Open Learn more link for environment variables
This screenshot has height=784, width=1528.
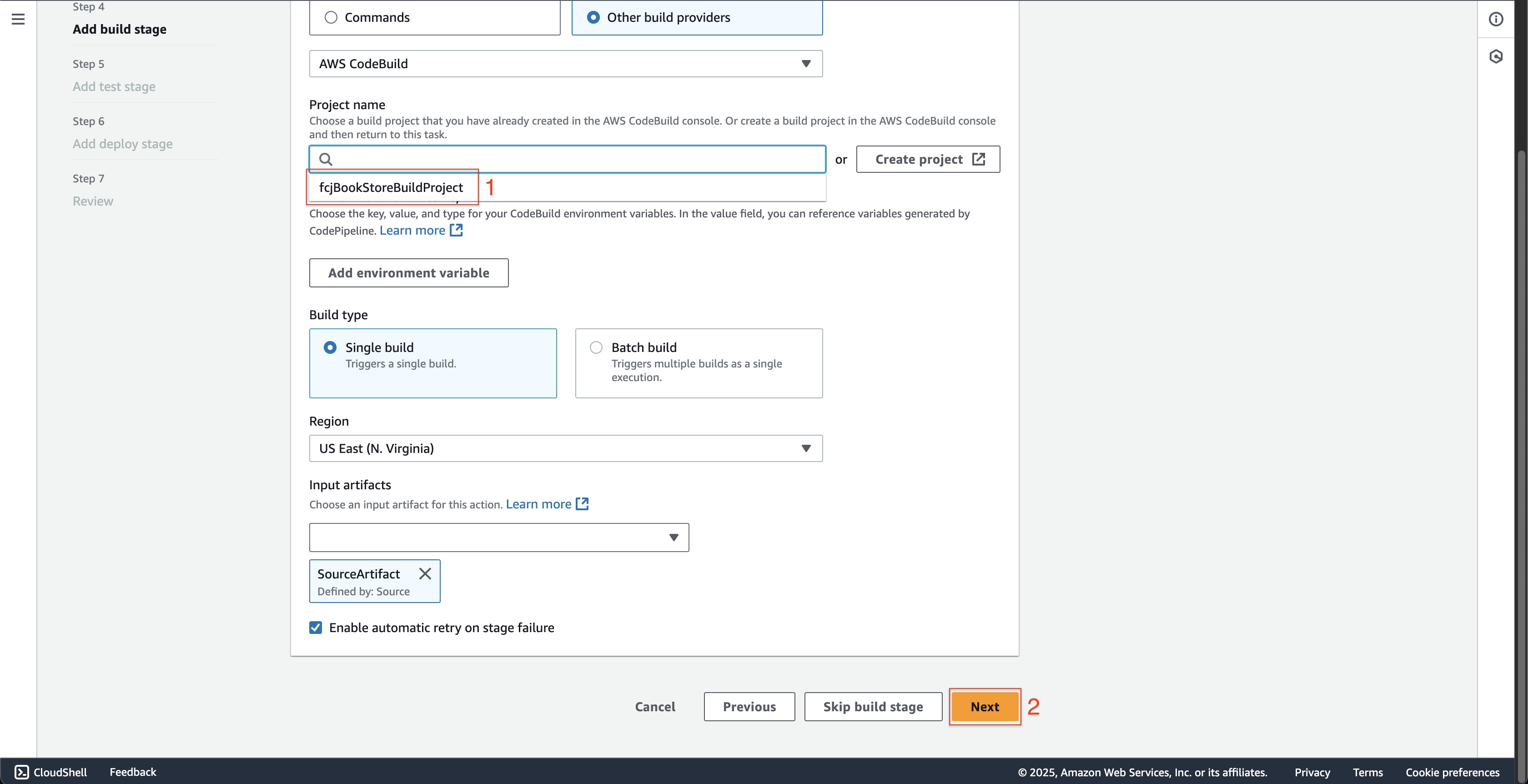click(412, 230)
